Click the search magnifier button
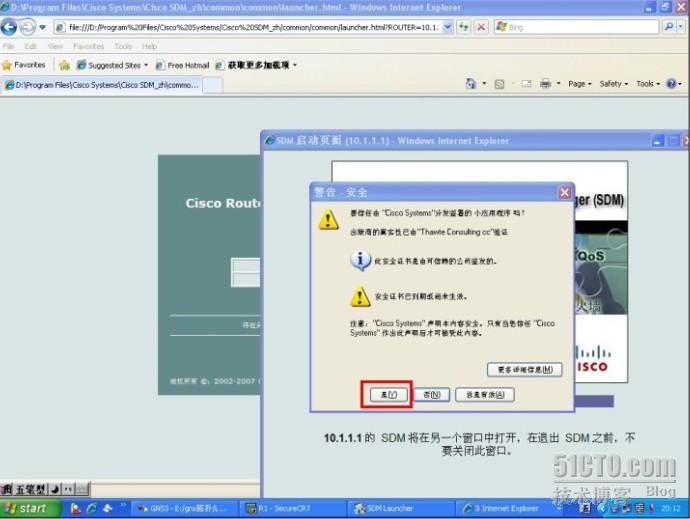Image resolution: width=690 pixels, height=519 pixels. click(x=668, y=27)
